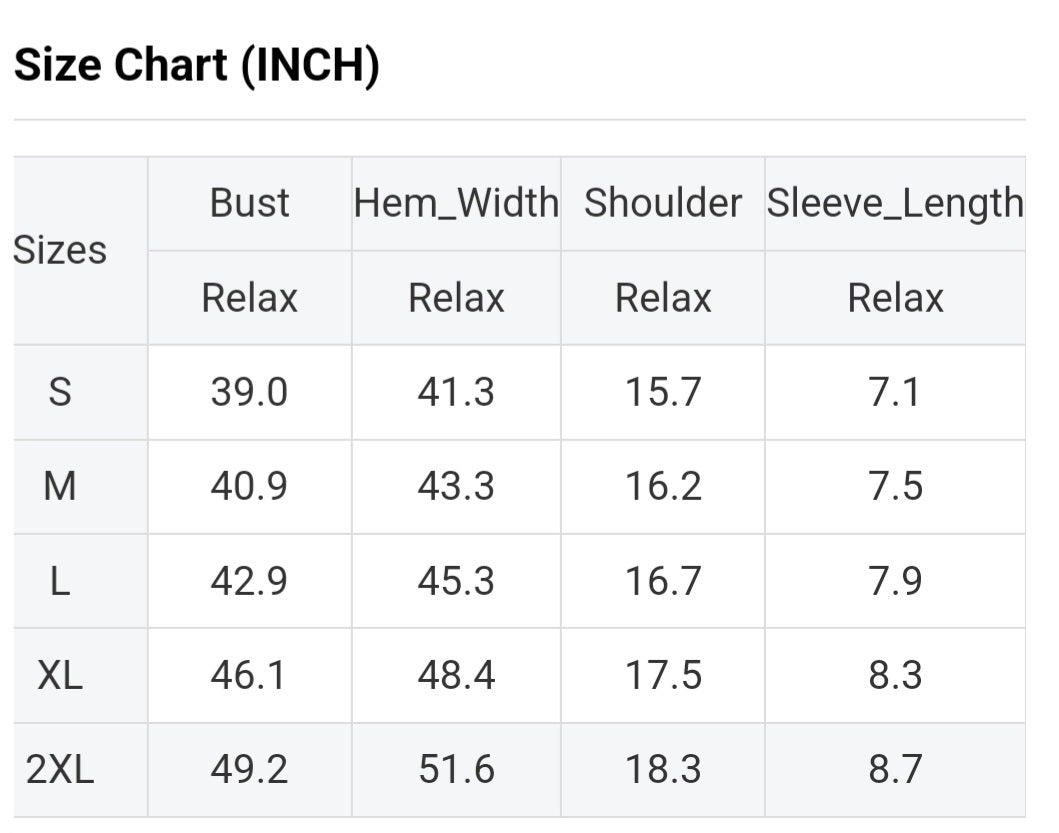Click the Size Chart (INCH) heading
This screenshot has width=1059, height=833.
[x=196, y=66]
